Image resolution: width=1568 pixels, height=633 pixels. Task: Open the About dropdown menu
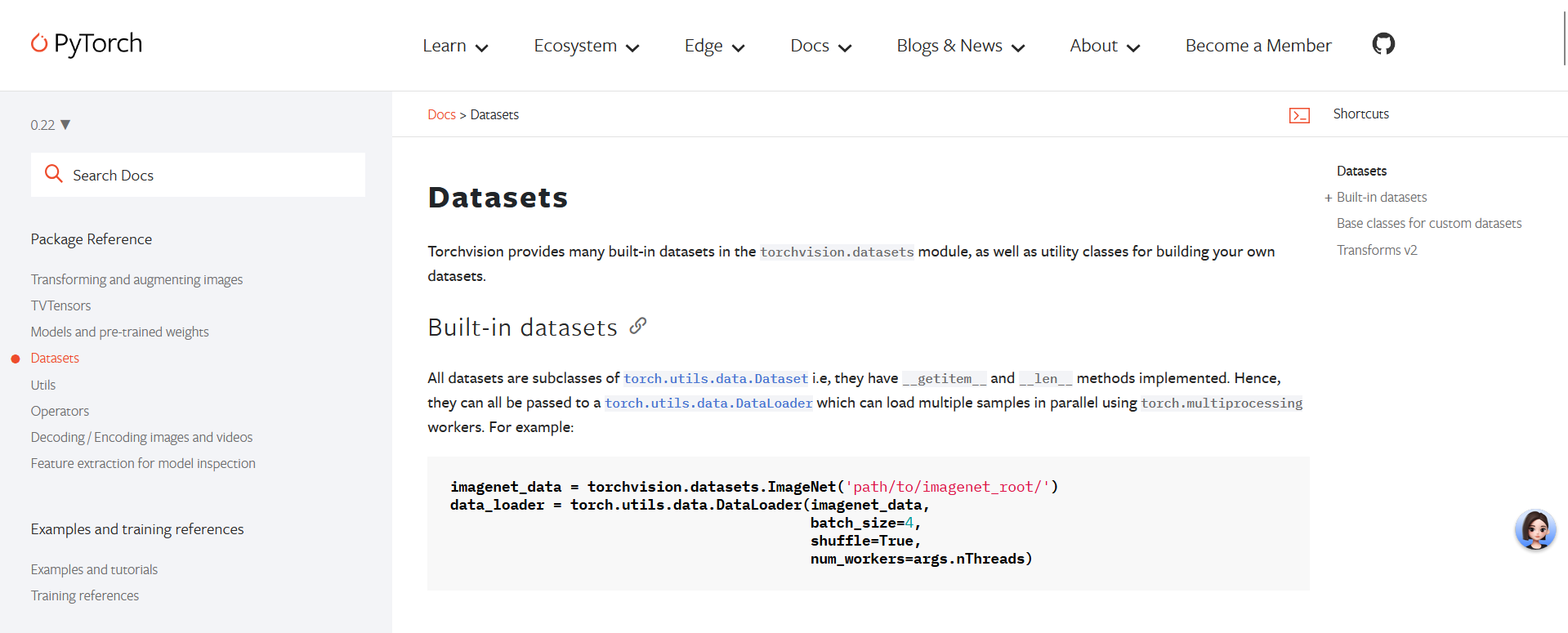pyautogui.click(x=1105, y=46)
